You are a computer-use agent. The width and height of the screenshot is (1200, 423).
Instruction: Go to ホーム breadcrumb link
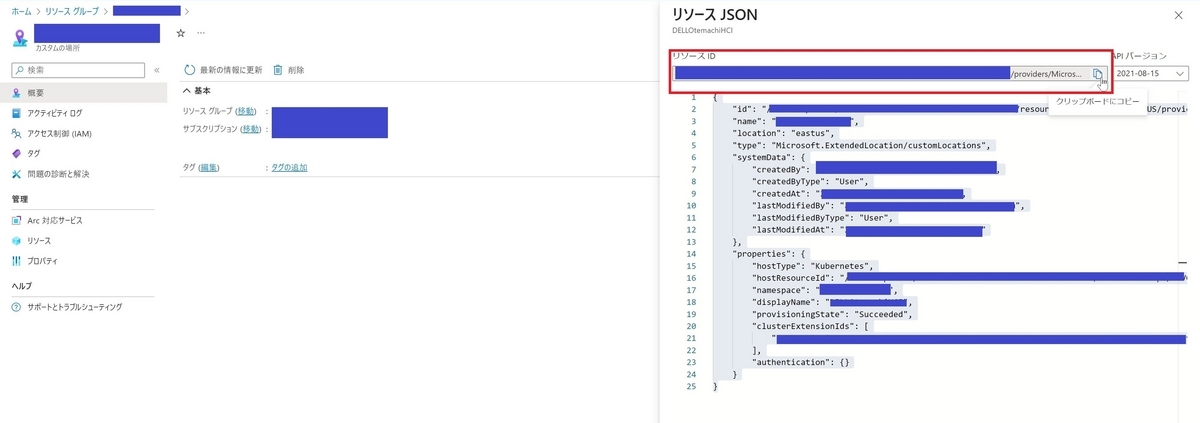[20, 10]
